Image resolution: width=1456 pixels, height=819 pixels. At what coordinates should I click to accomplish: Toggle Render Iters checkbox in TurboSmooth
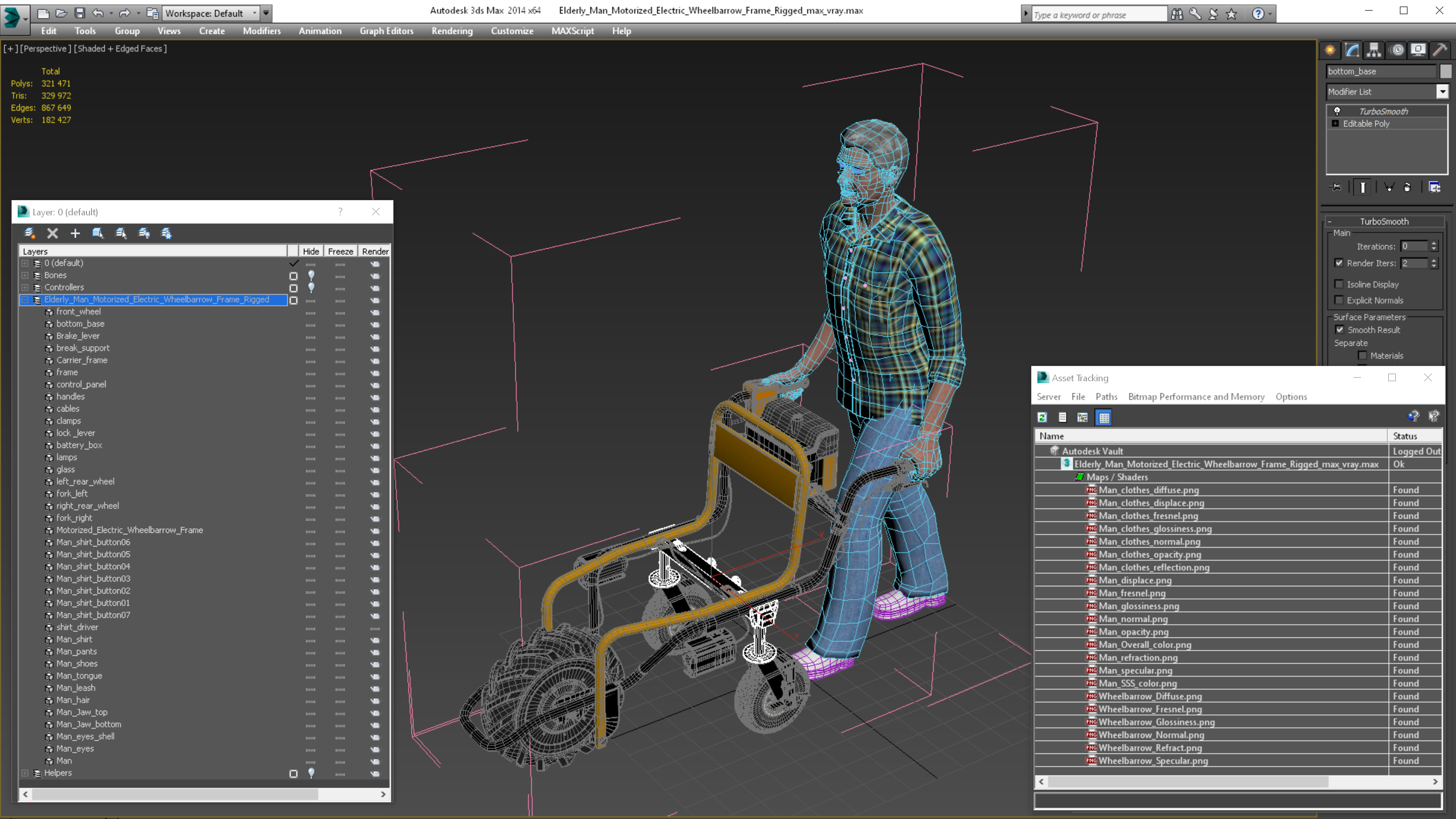(1339, 263)
